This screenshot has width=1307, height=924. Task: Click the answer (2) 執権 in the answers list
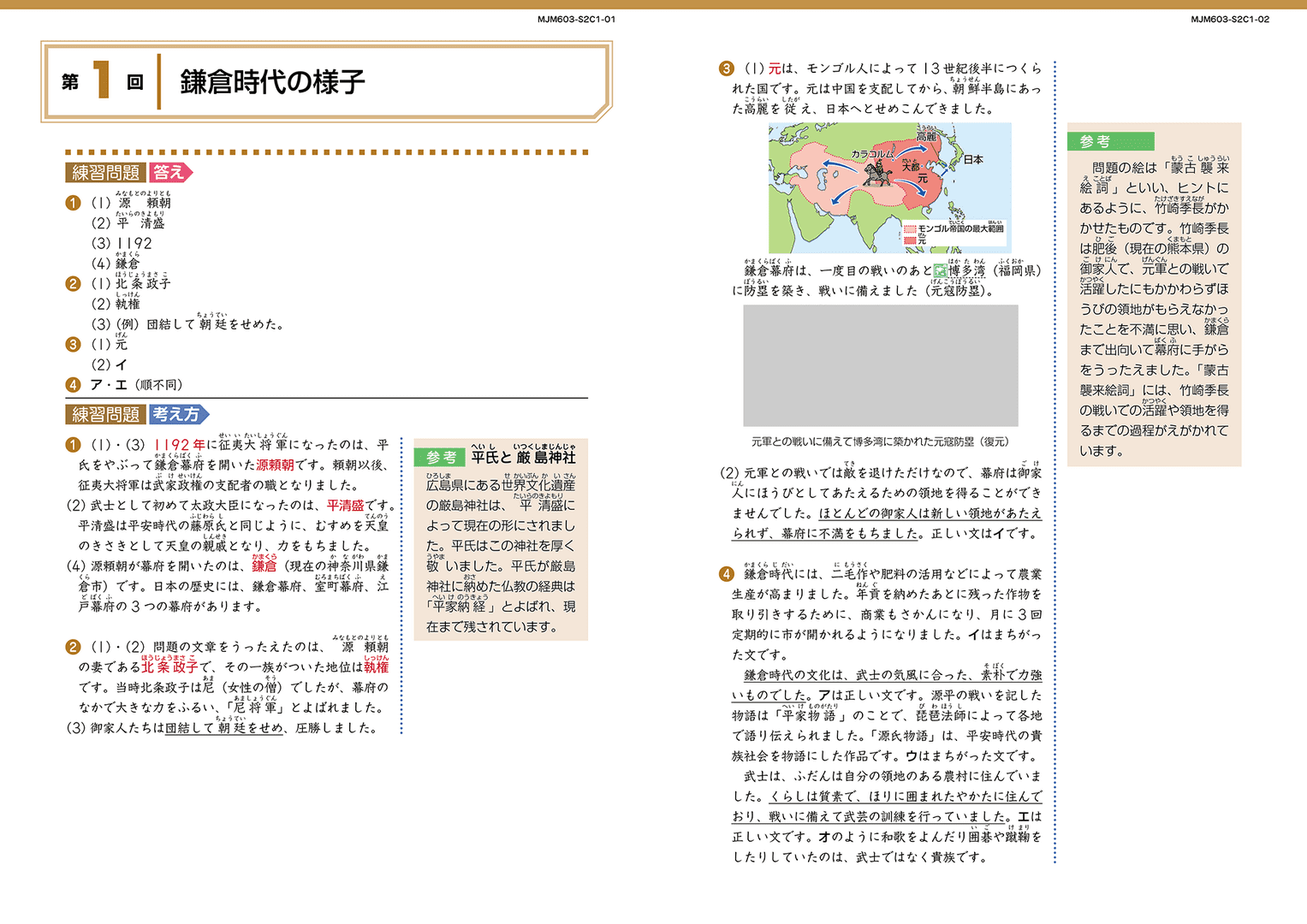116,304
